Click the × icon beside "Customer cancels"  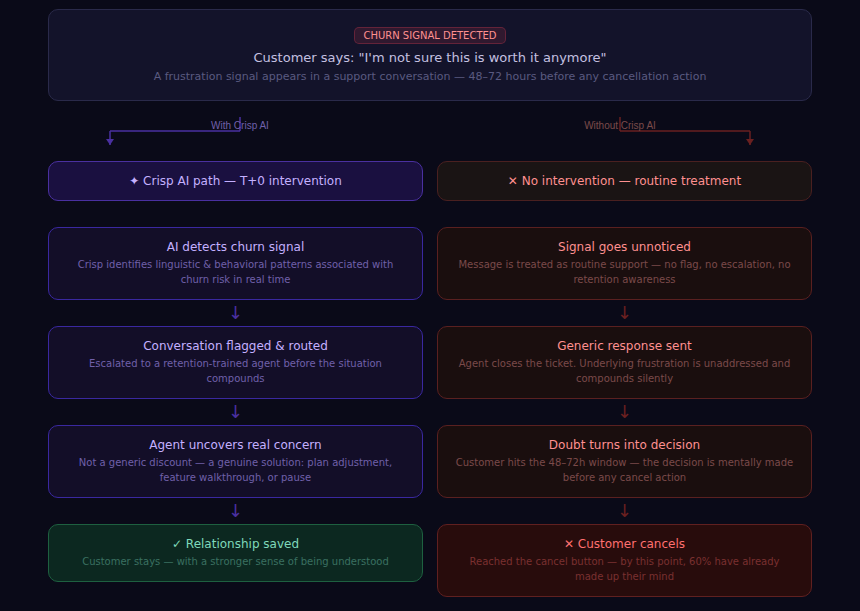point(569,544)
